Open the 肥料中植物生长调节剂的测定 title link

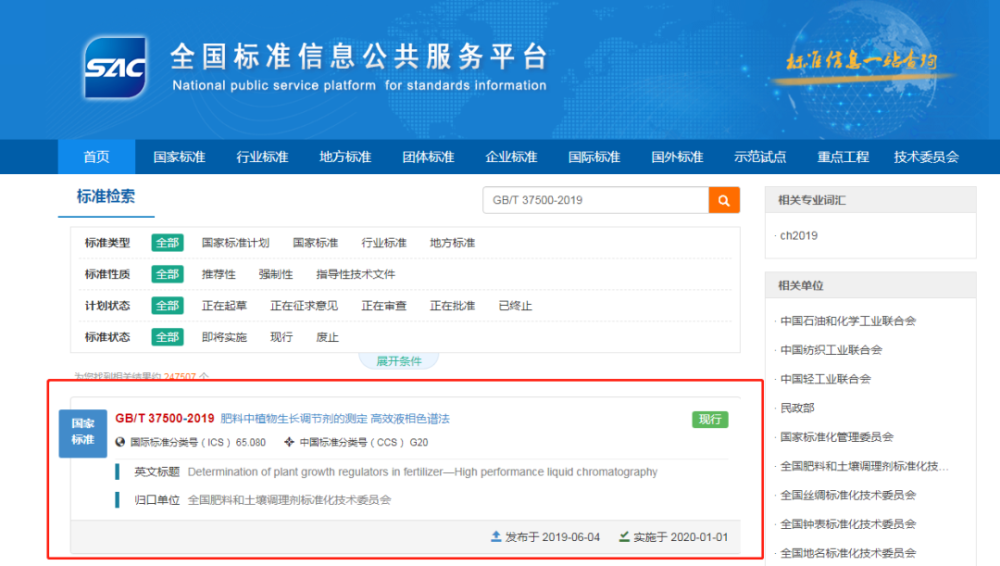(335, 419)
